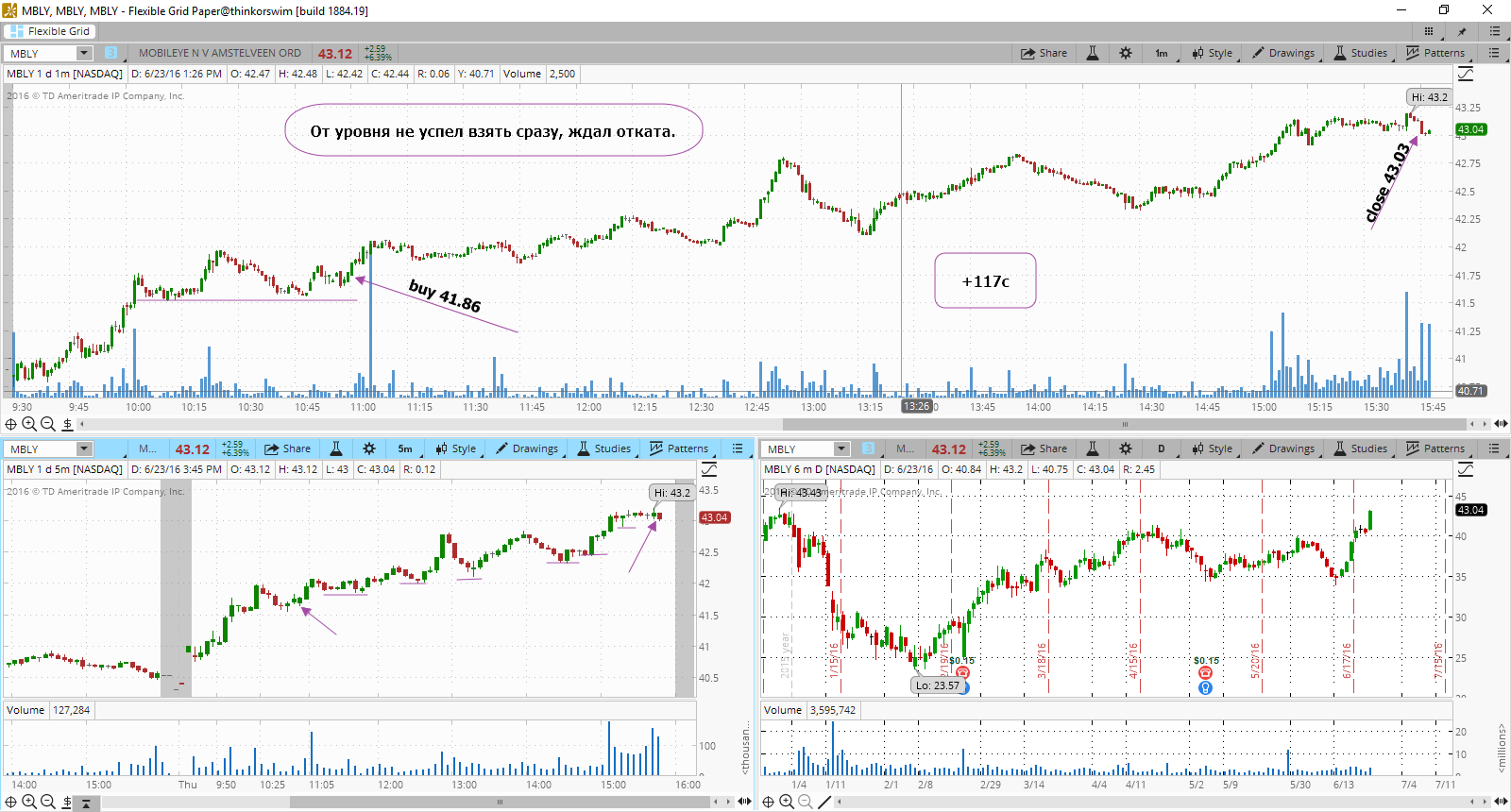1511x812 pixels.
Task: Open list options icon in daily chart
Action: 1494,448
